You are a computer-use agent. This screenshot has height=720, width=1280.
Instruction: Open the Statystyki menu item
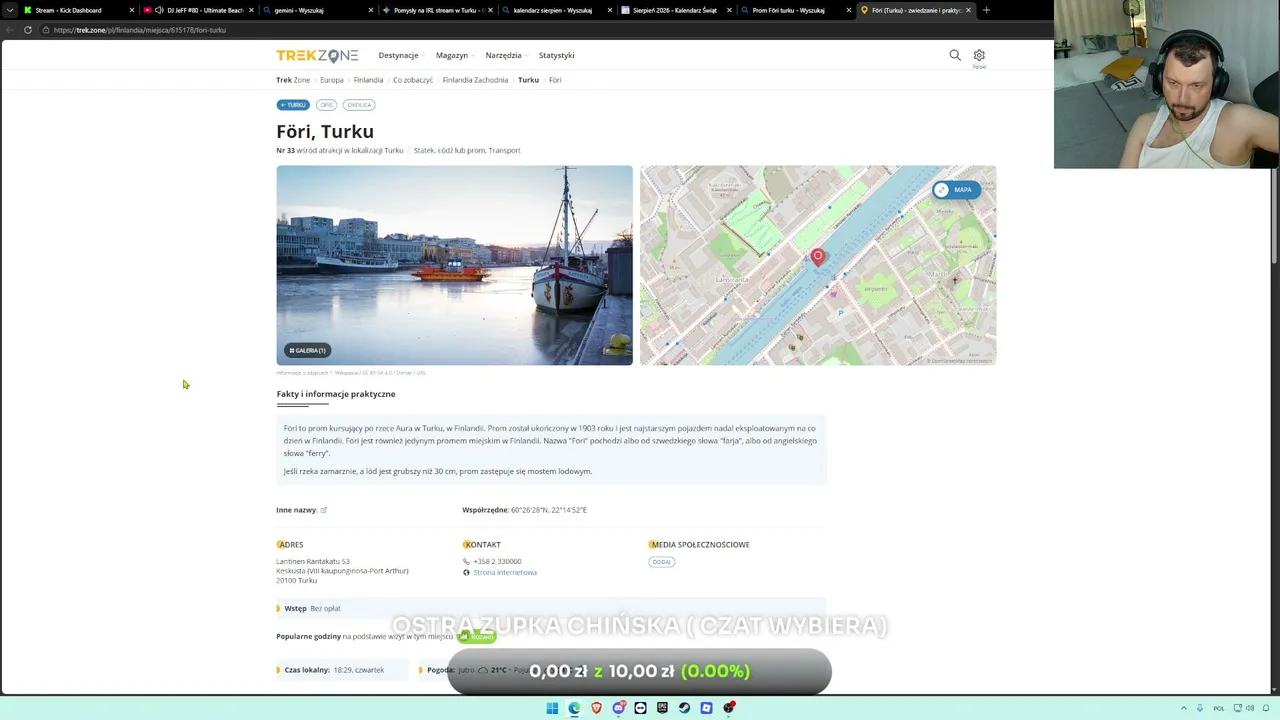click(x=556, y=55)
